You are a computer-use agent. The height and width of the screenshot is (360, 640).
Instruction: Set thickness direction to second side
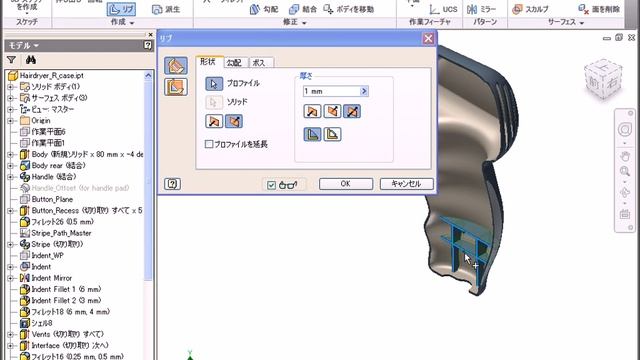(332, 111)
